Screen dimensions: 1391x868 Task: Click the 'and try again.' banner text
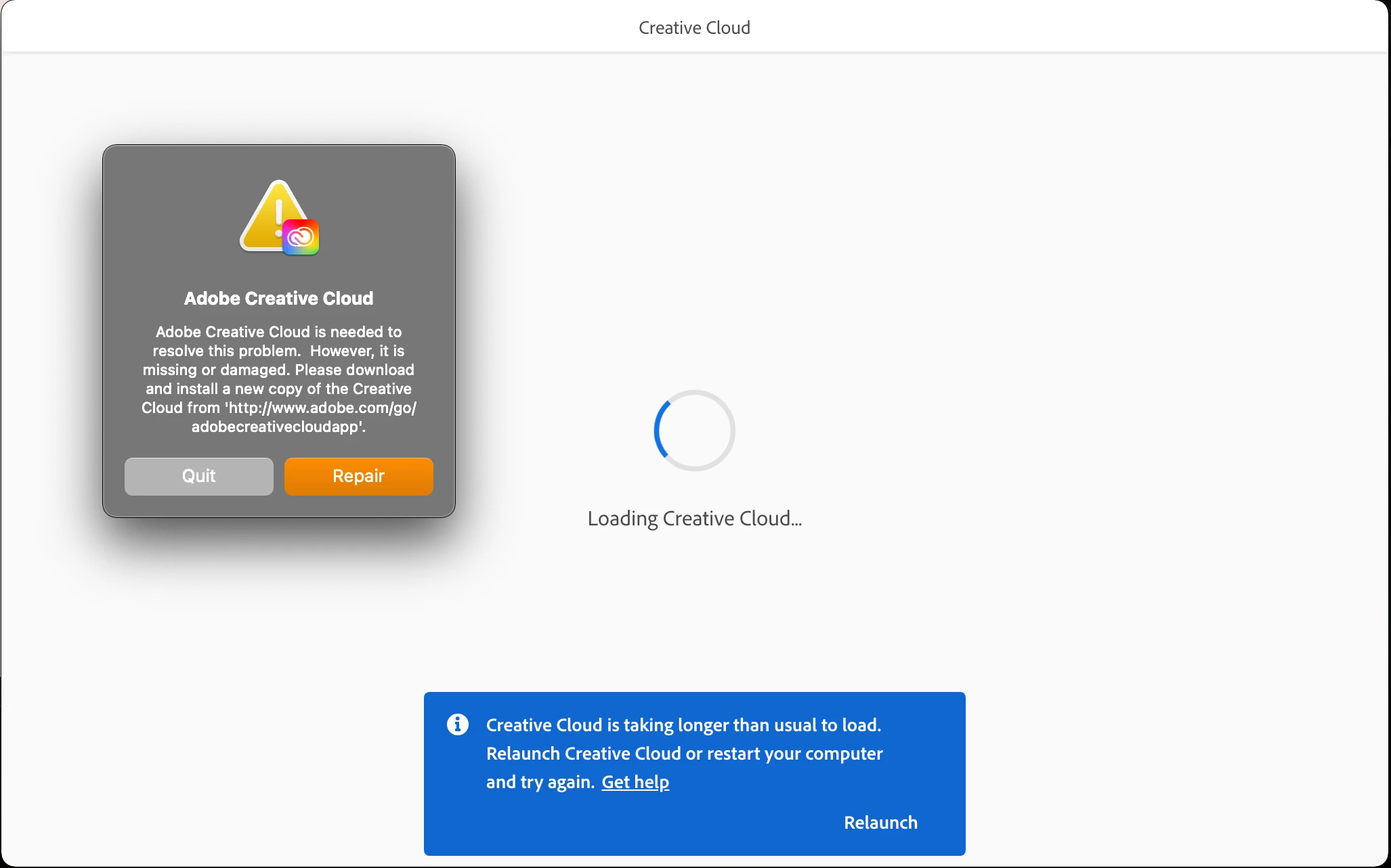(x=540, y=782)
